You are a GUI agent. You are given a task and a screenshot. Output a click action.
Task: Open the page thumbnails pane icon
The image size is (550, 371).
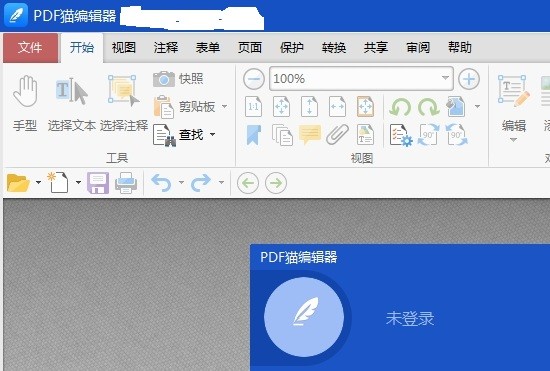282,135
